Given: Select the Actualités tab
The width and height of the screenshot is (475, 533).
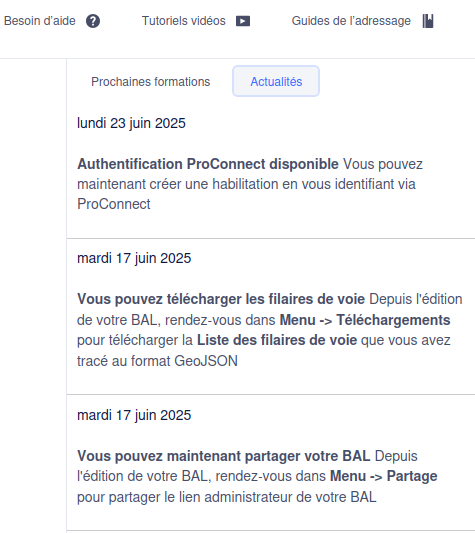Looking at the screenshot, I should coord(276,82).
